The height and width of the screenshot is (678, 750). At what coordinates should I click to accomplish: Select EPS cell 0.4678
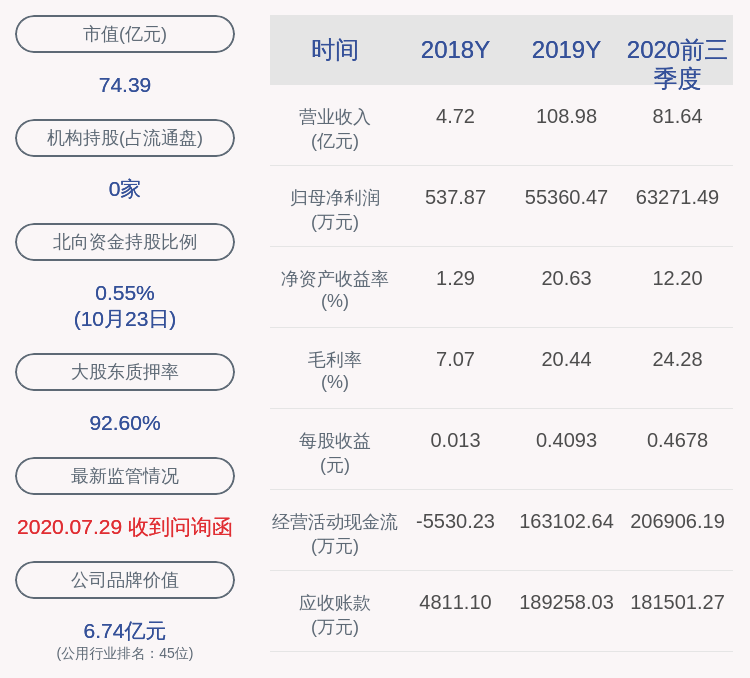coord(677,440)
